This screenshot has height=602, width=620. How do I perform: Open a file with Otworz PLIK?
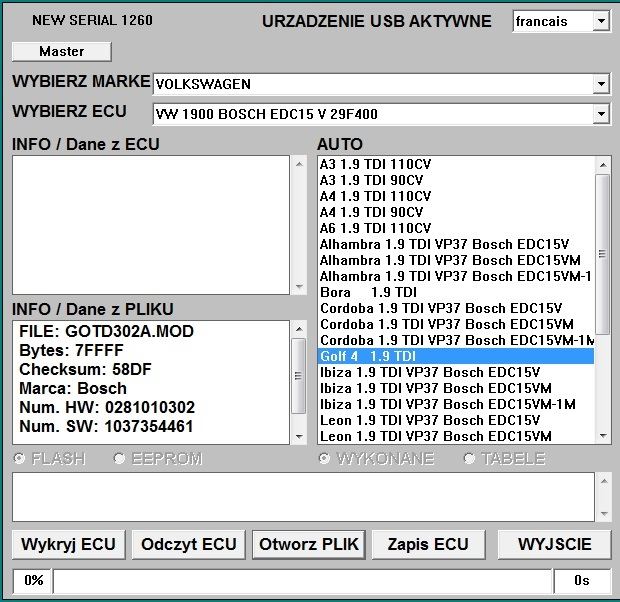click(x=309, y=544)
